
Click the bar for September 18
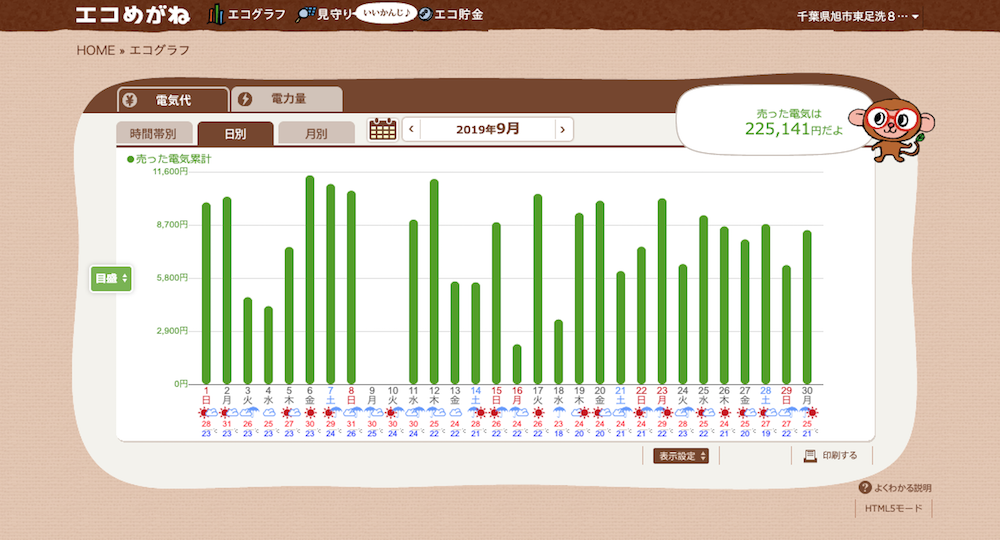(x=559, y=352)
